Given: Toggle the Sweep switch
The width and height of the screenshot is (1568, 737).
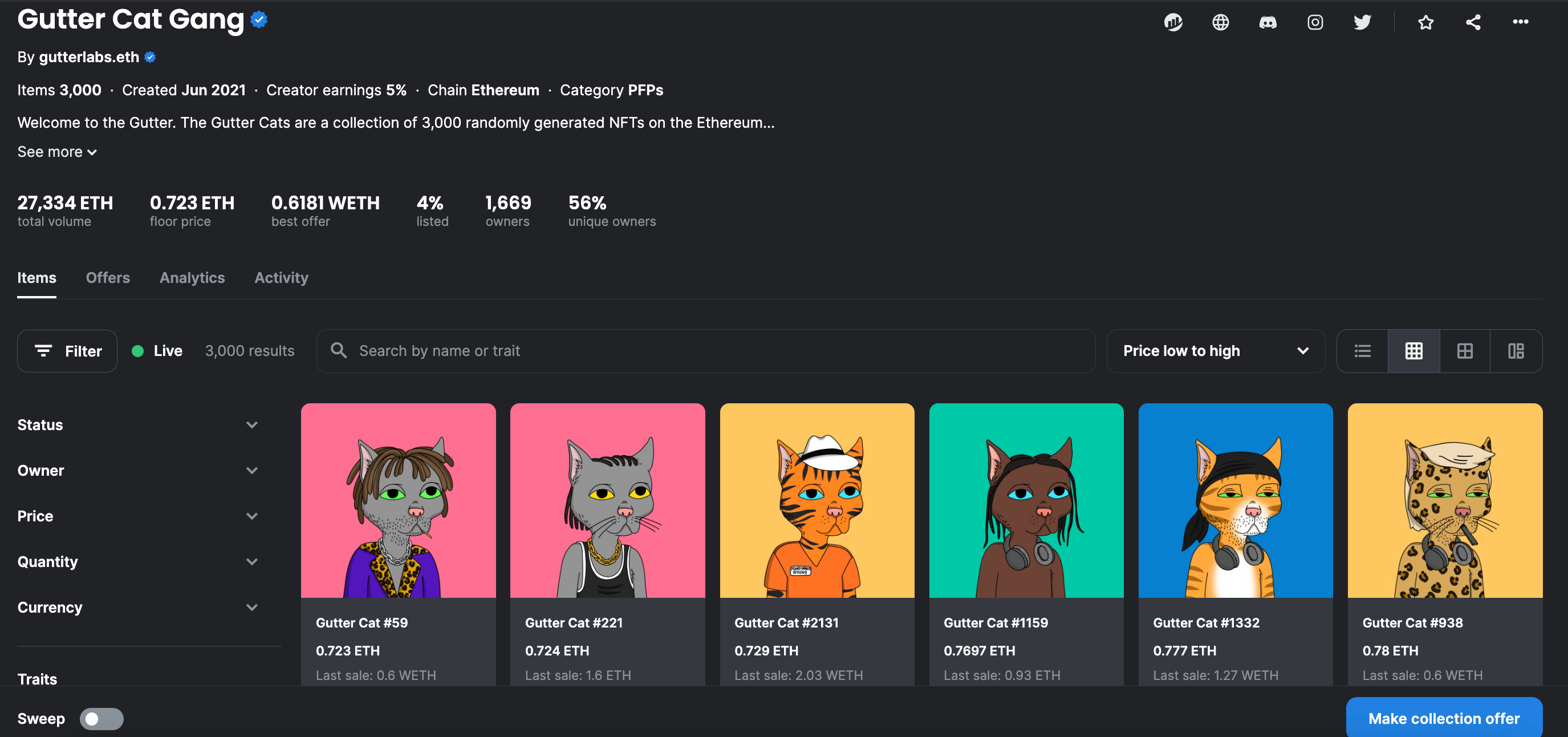Looking at the screenshot, I should pyautogui.click(x=101, y=719).
